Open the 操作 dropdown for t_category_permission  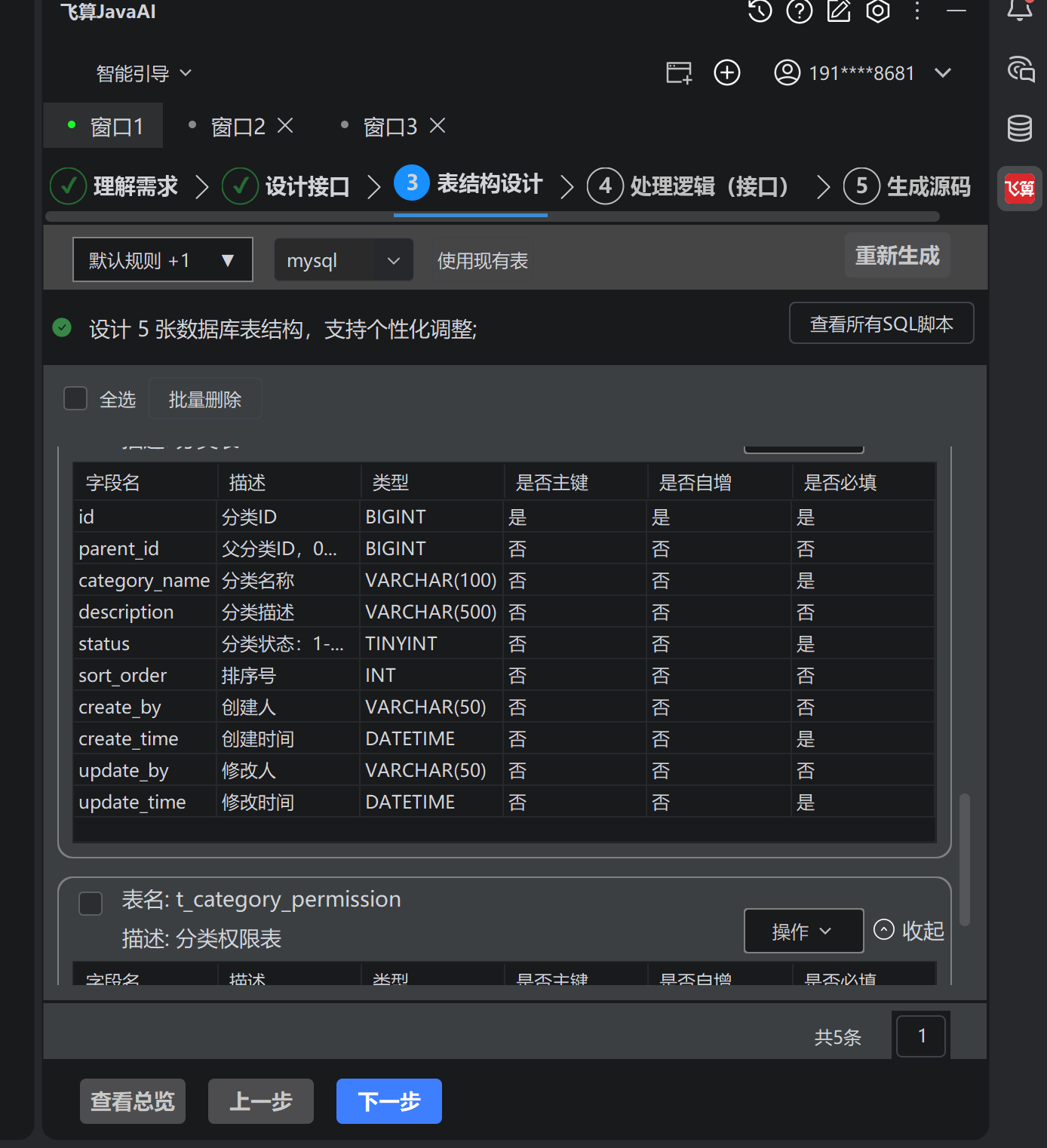[804, 931]
